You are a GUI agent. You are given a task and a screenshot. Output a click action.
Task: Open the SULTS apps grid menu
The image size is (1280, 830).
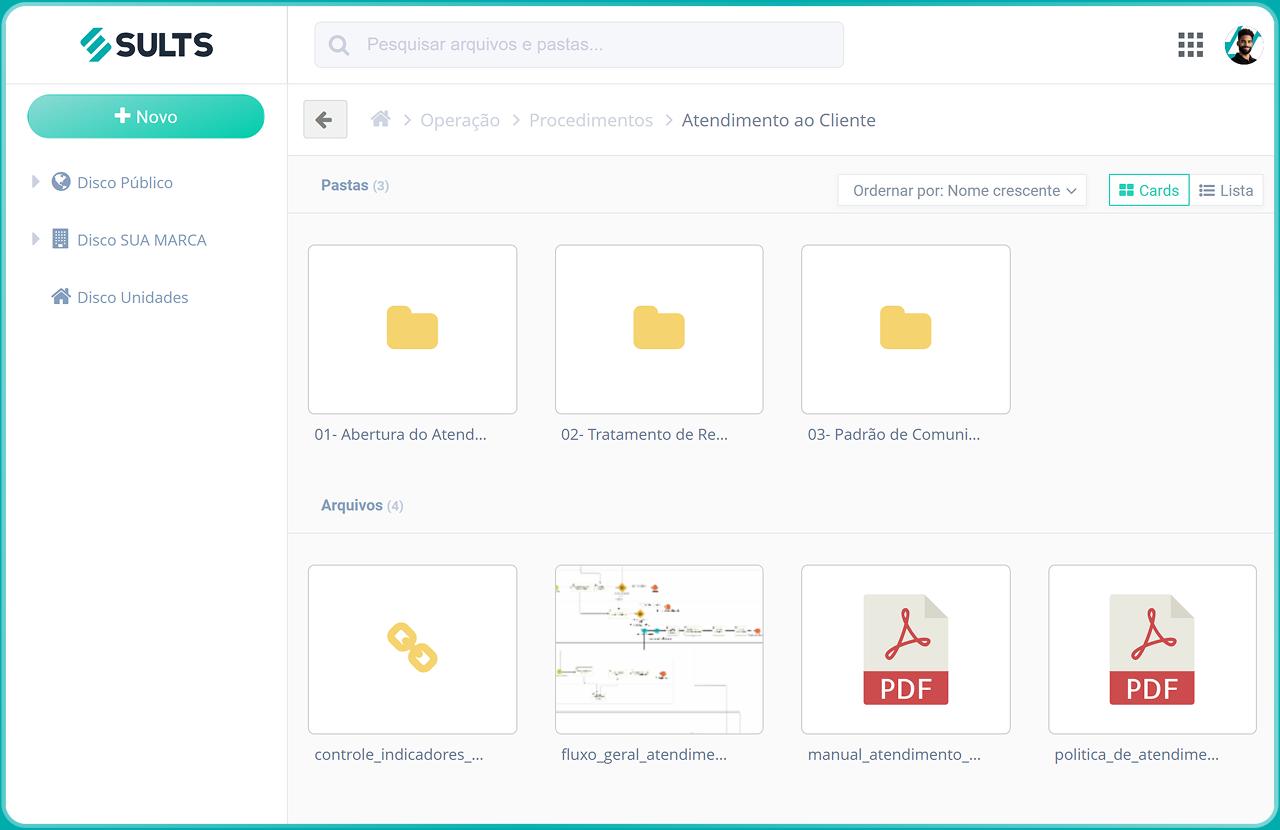point(1190,44)
